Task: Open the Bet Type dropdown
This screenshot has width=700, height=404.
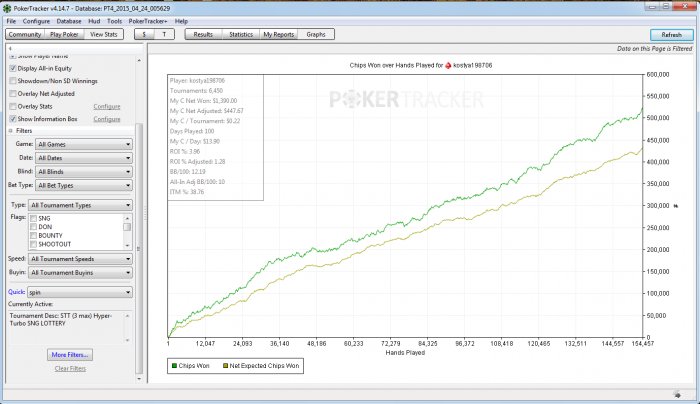Action: pyautogui.click(x=83, y=185)
